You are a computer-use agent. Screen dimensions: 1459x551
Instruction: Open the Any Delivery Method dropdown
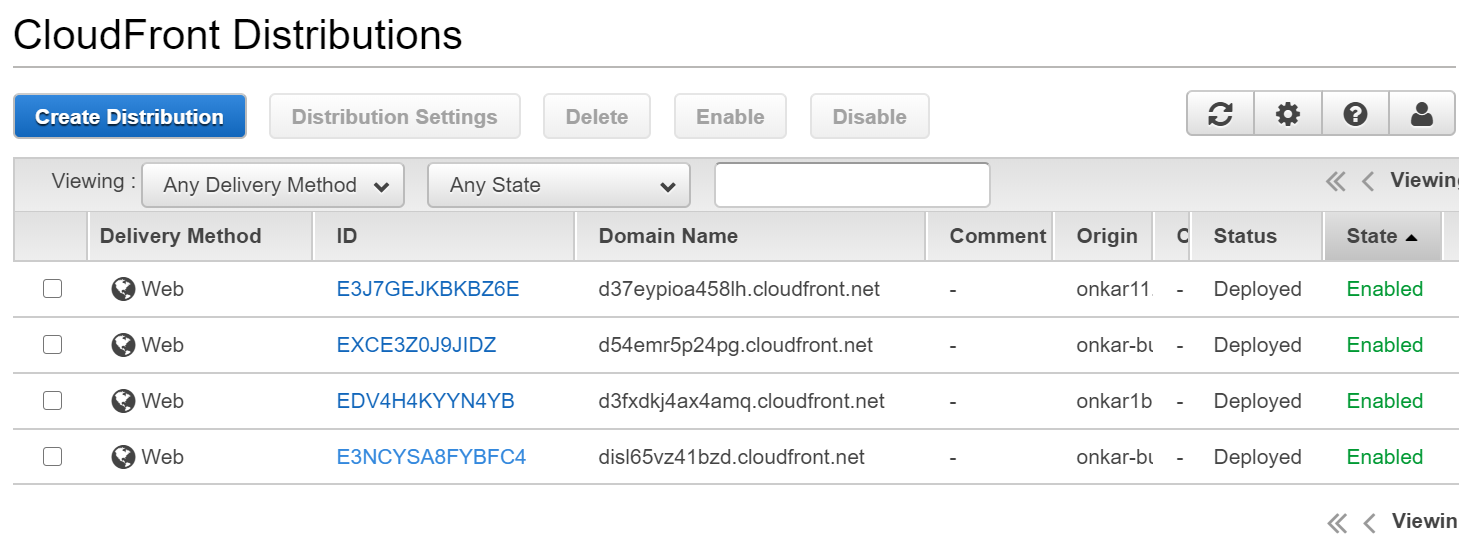tap(273, 185)
